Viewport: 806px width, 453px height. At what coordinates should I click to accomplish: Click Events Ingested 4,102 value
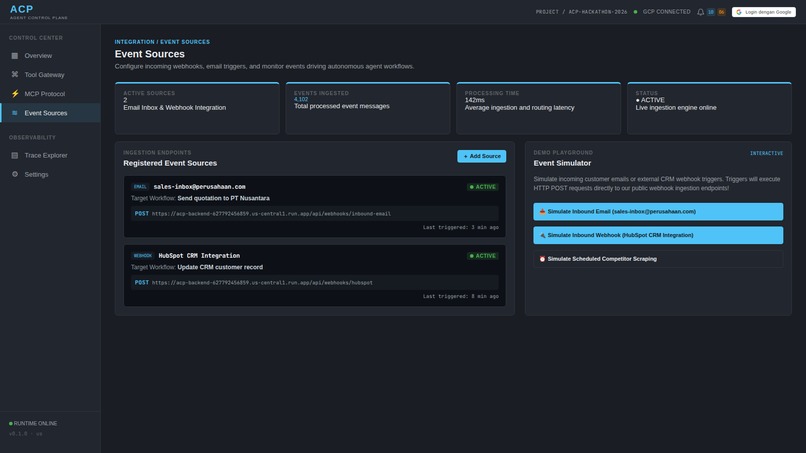(x=301, y=99)
